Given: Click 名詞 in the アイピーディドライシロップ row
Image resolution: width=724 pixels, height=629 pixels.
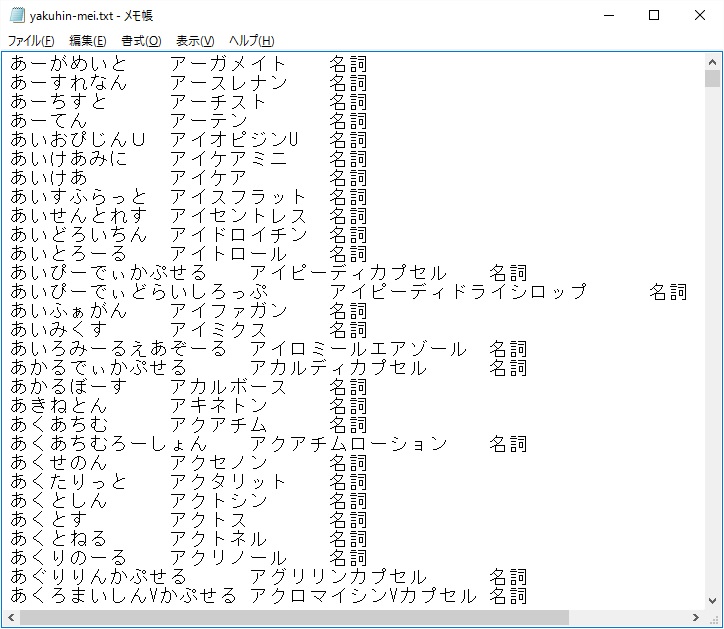Looking at the screenshot, I should pos(668,292).
